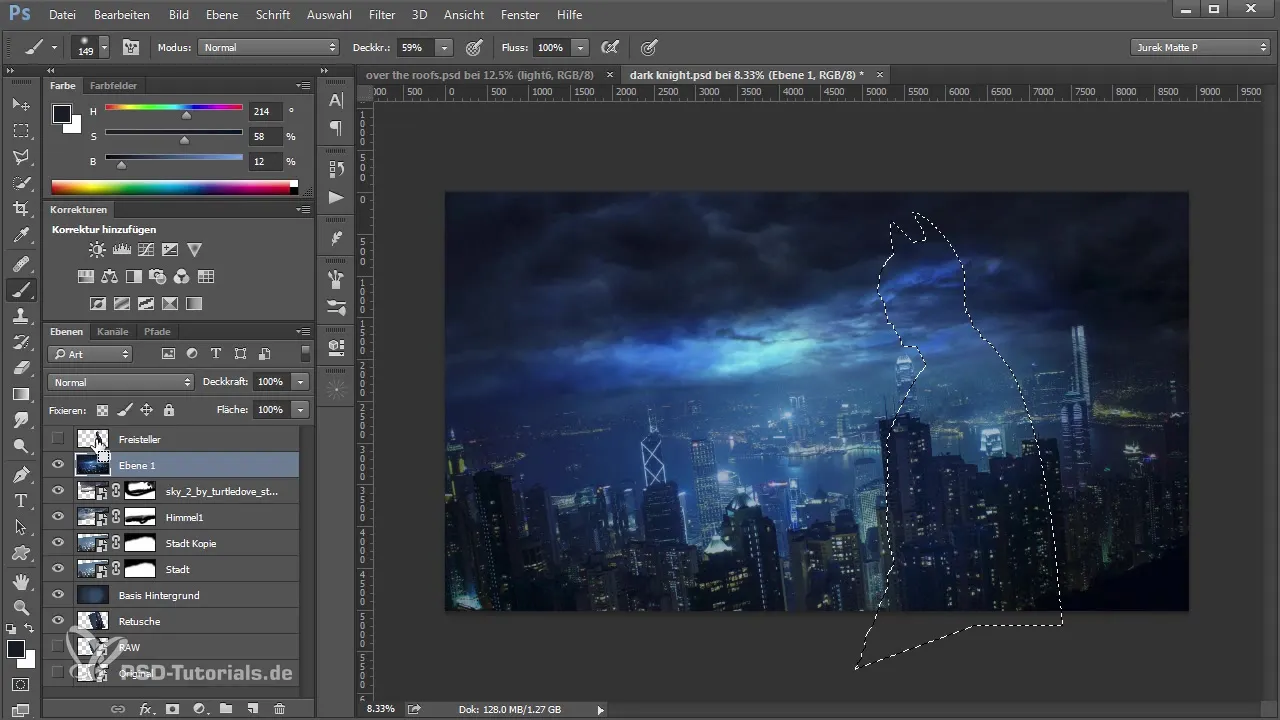Enable airbrush build-up mode

coord(608,47)
